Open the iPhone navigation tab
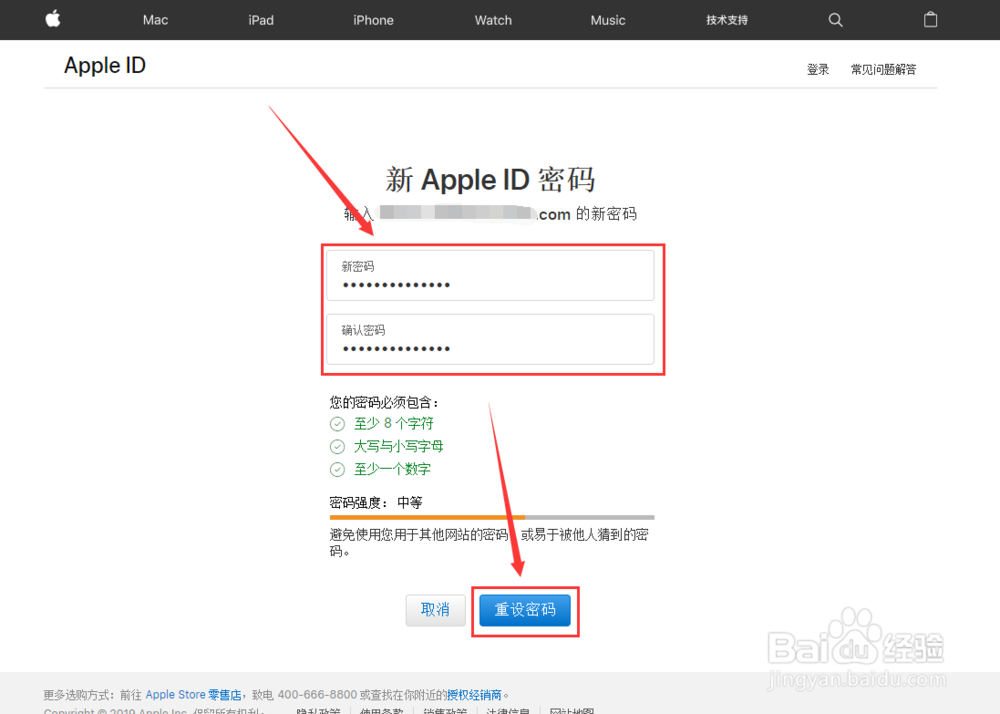Viewport: 1000px width, 714px height. (x=373, y=20)
